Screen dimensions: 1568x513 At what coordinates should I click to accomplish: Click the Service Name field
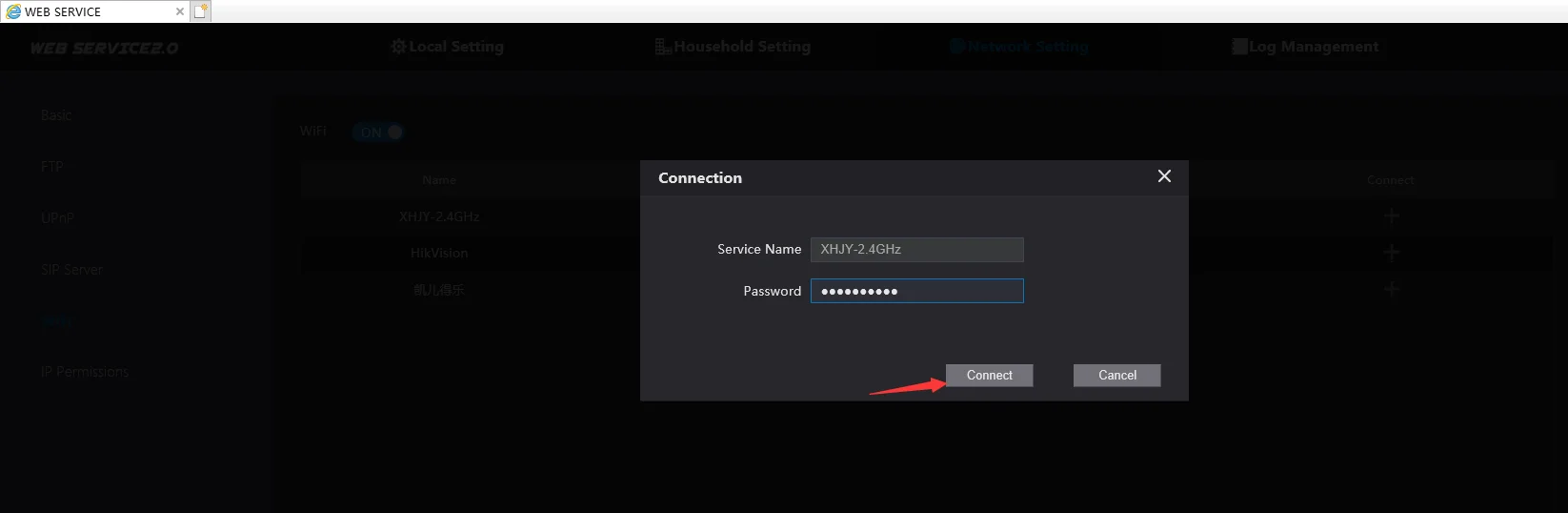coord(916,250)
